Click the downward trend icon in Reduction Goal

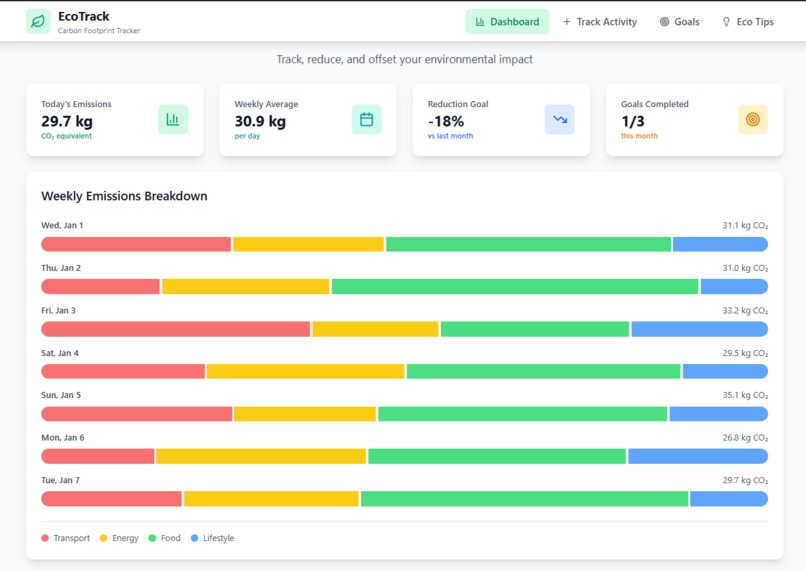(559, 119)
